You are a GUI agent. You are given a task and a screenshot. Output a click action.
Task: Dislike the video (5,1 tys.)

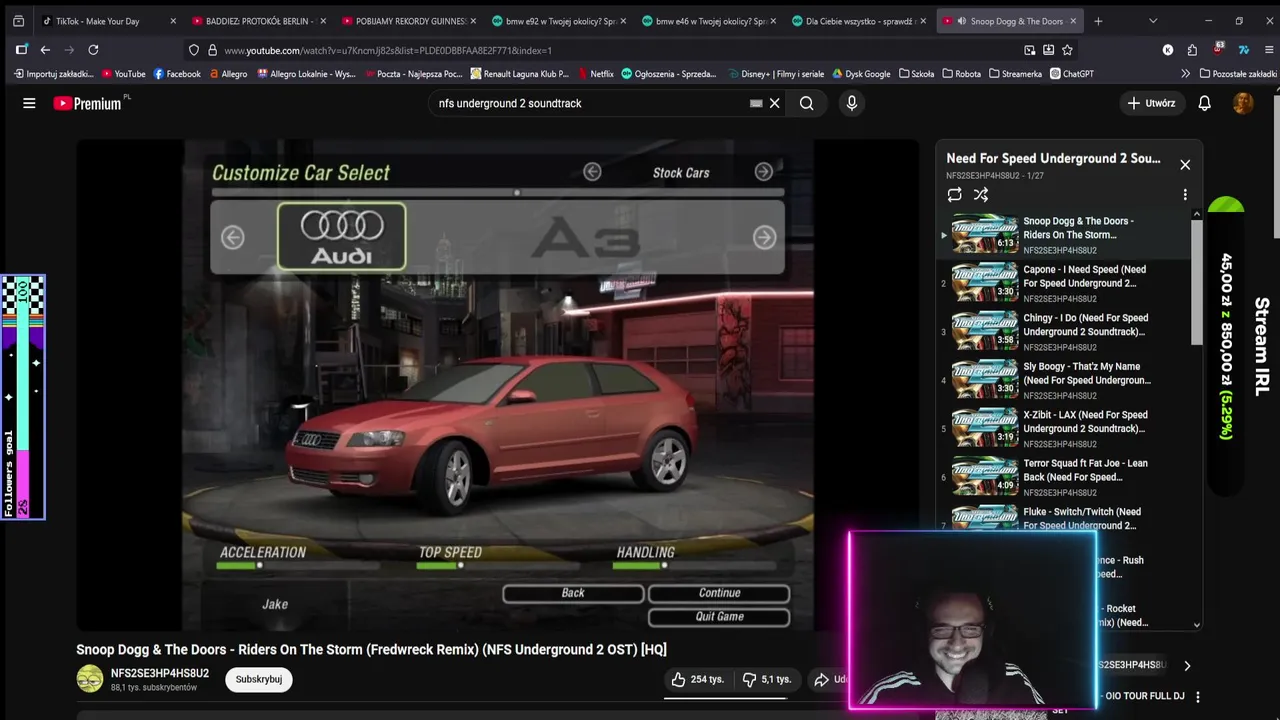pos(766,679)
